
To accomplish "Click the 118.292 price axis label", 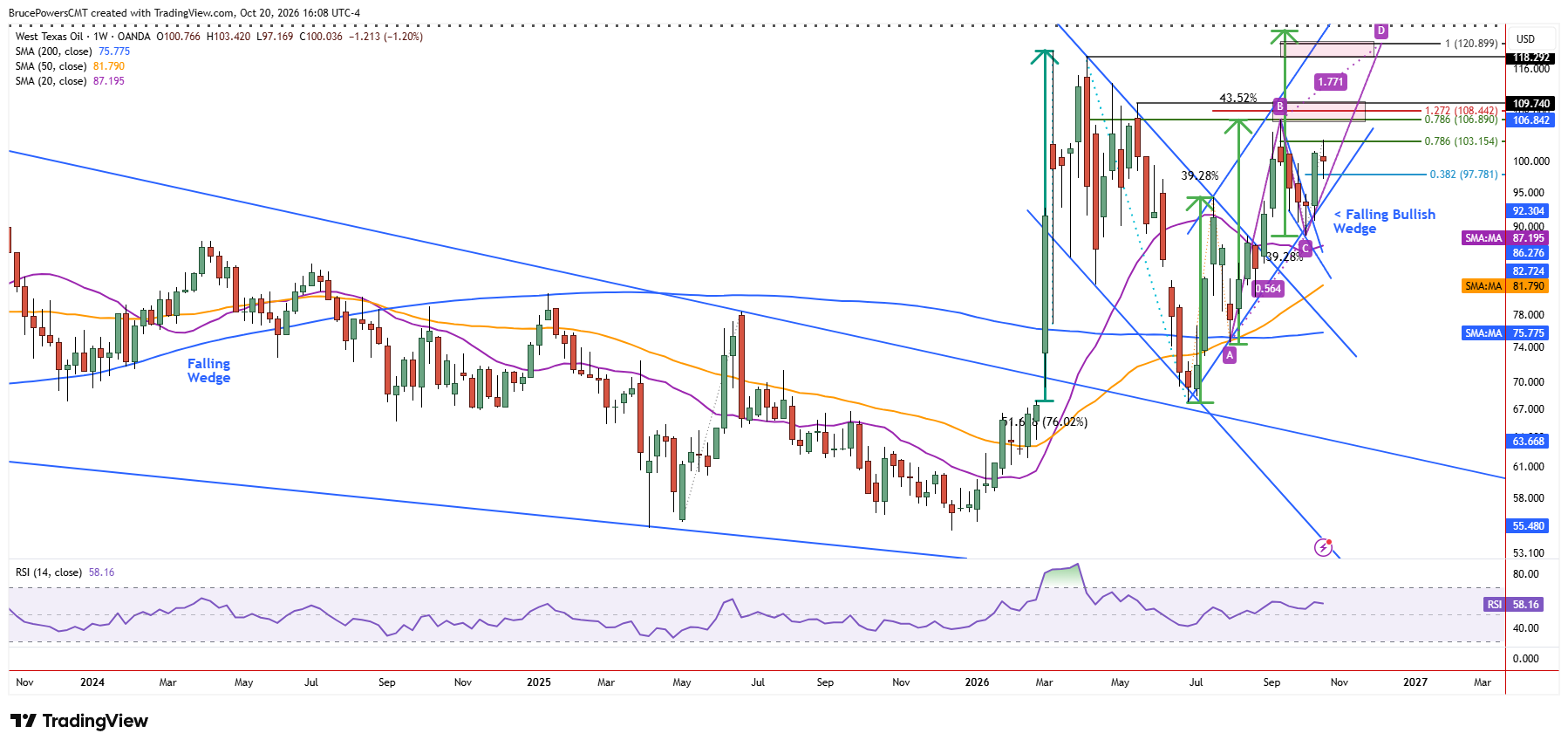I will click(x=1531, y=58).
